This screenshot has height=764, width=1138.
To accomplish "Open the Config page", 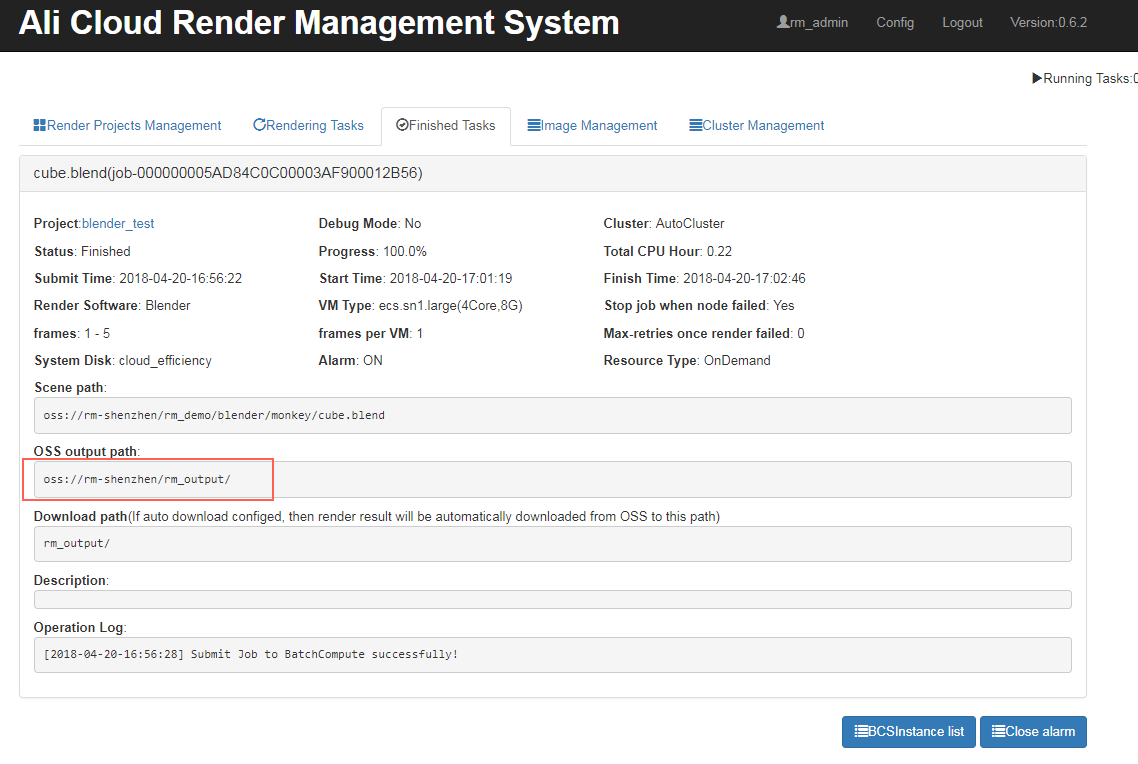I will click(x=895, y=22).
